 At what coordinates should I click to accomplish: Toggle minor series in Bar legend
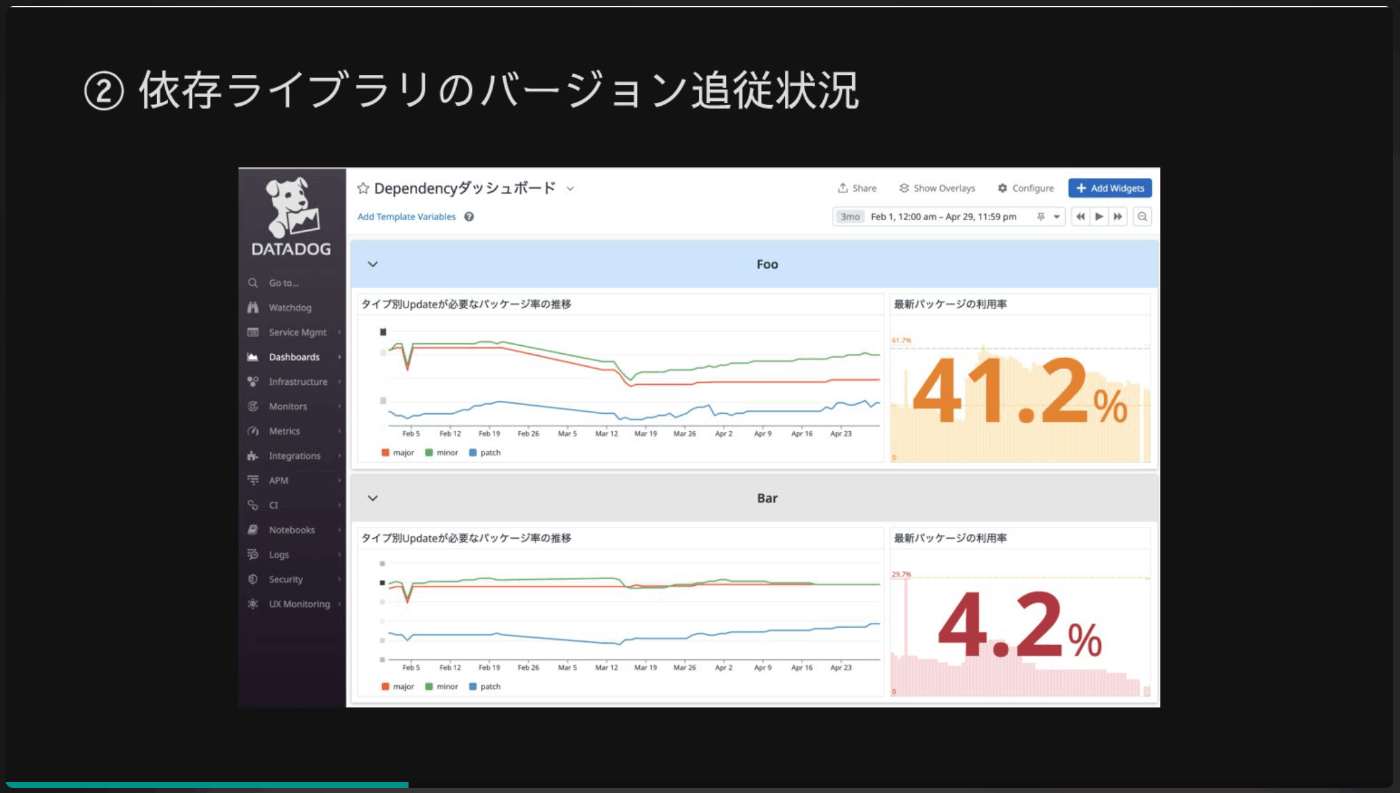[x=442, y=687]
